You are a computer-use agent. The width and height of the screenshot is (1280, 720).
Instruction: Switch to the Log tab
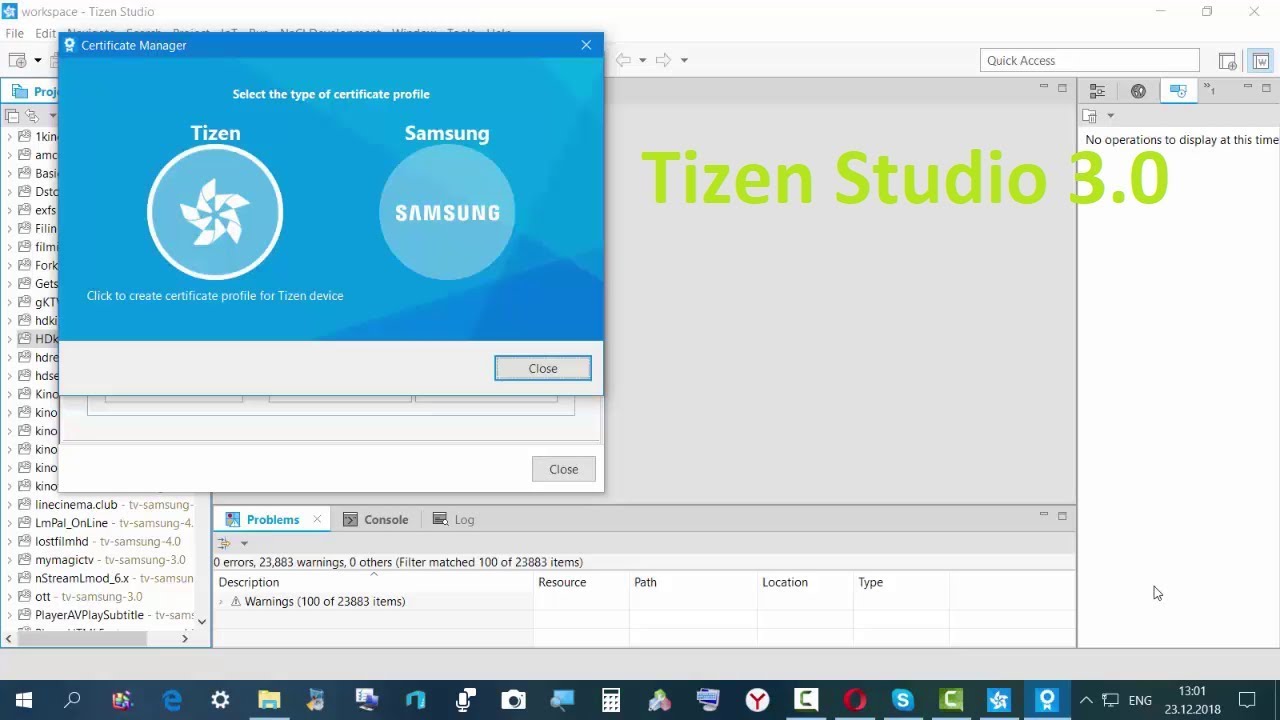point(454,519)
